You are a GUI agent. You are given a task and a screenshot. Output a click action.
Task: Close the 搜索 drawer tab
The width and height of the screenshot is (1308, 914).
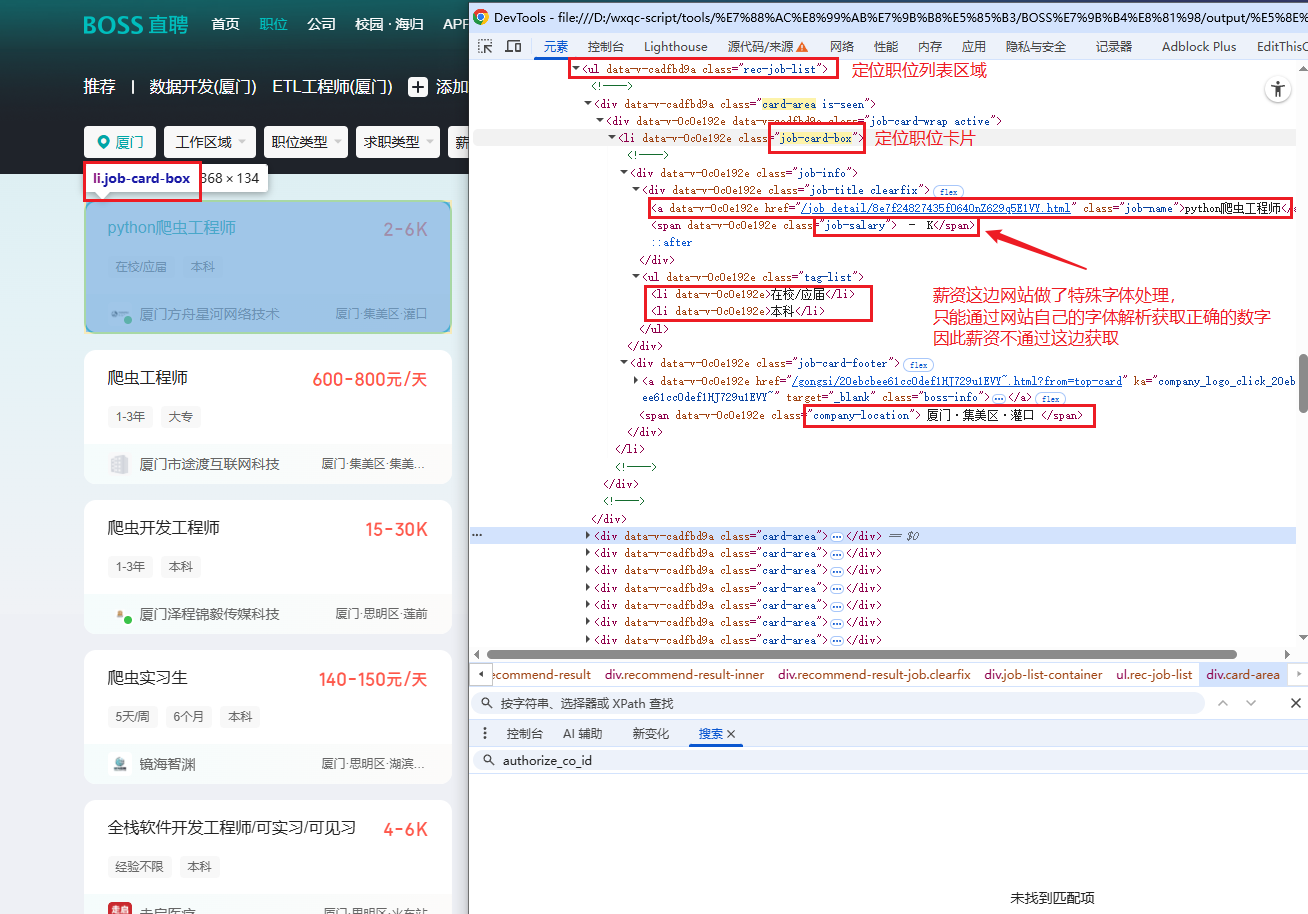coord(731,734)
